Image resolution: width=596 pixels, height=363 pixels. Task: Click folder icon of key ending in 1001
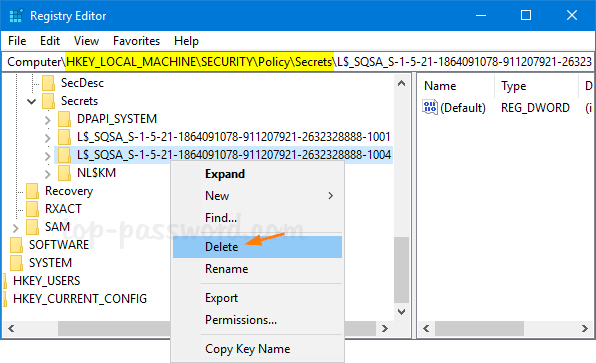coord(64,137)
